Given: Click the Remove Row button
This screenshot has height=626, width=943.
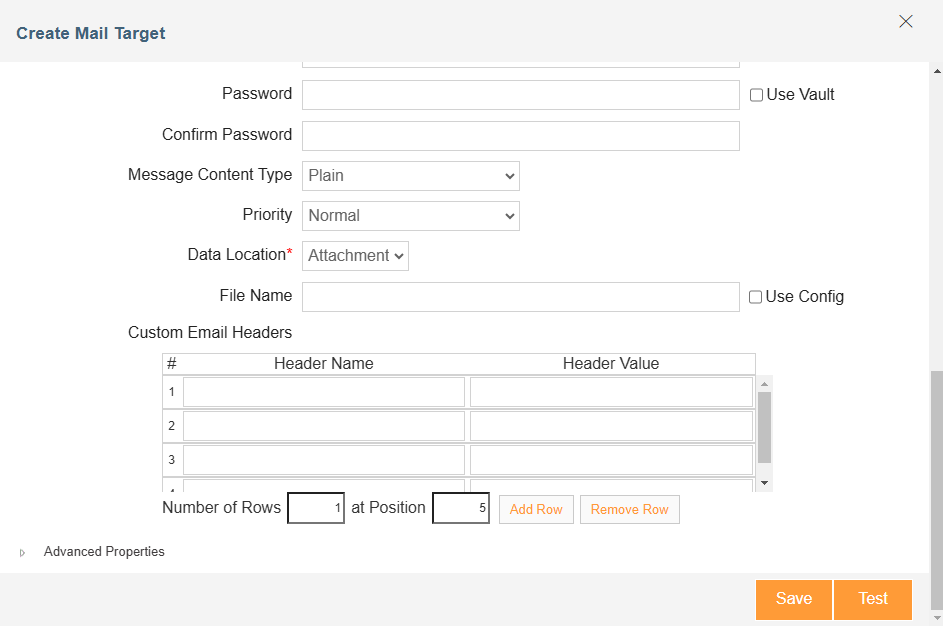Looking at the screenshot, I should coord(630,509).
